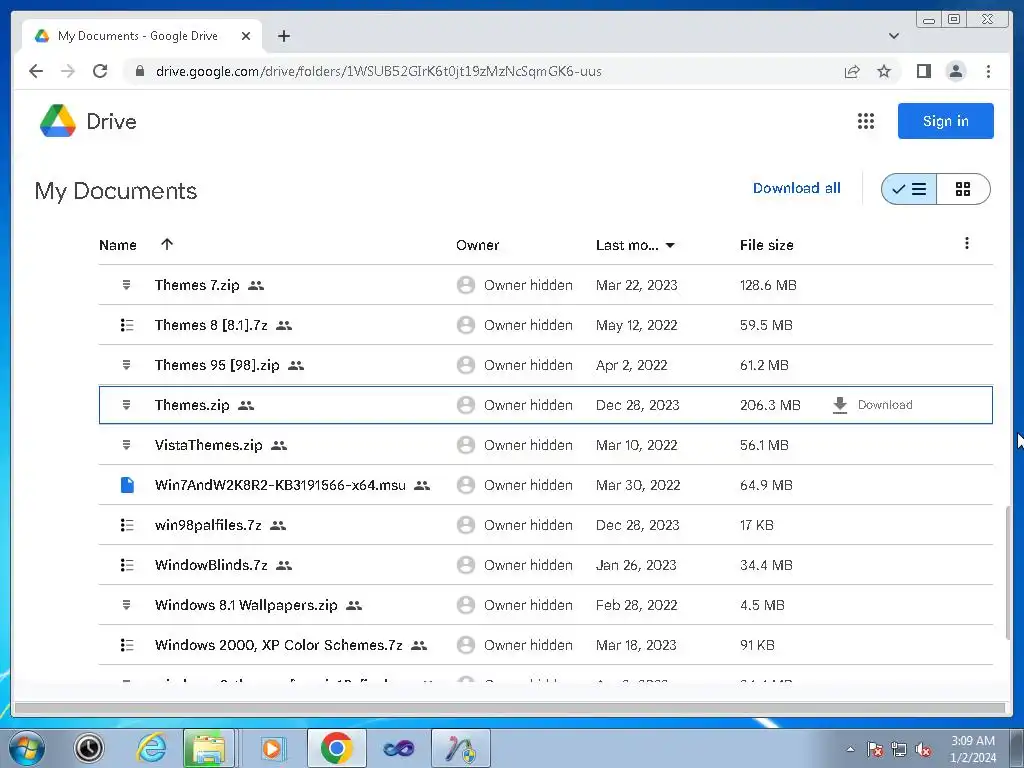The height and width of the screenshot is (768, 1024).
Task: Click owner avatar in Themes.zip row
Action: point(466,405)
